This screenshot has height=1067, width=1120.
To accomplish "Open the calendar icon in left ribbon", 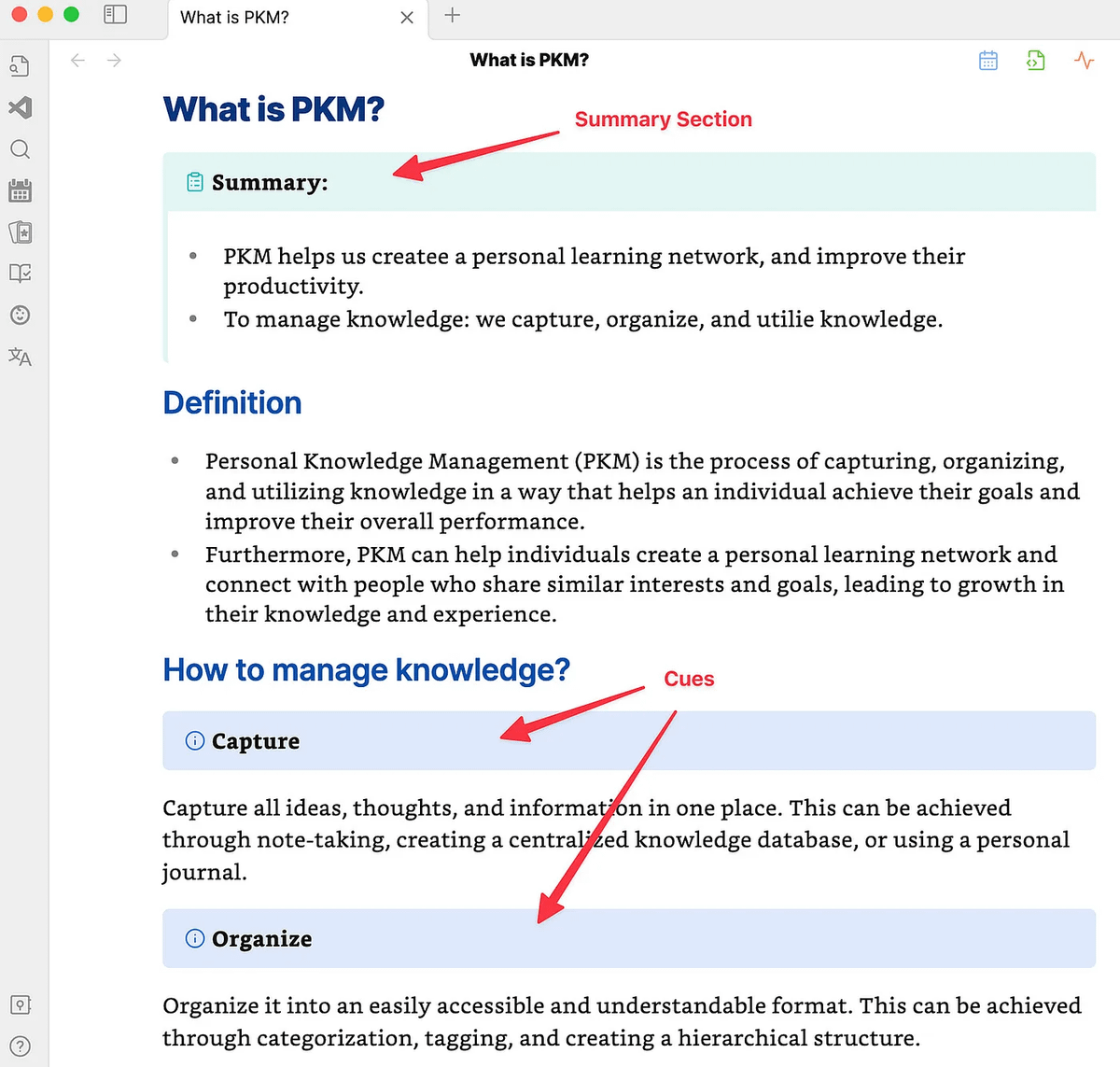I will click(20, 191).
